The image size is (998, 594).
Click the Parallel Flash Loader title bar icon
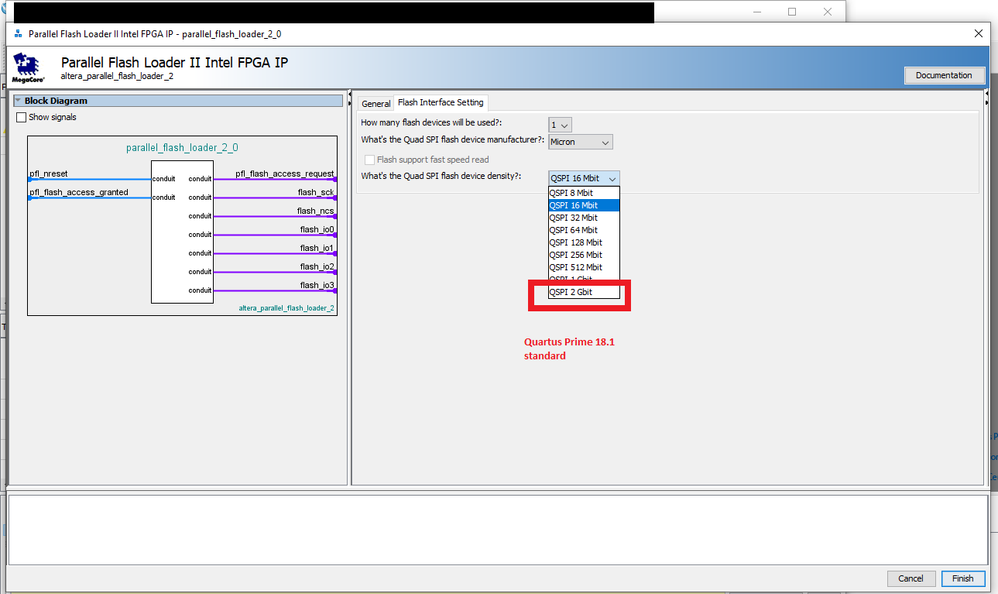click(18, 34)
